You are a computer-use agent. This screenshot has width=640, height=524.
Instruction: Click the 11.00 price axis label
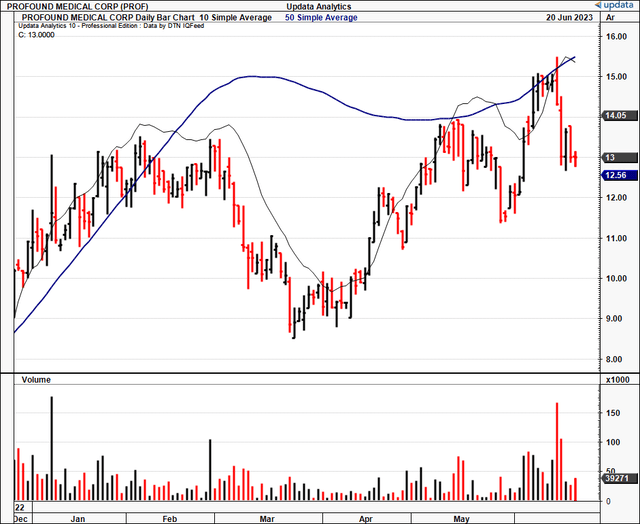616,238
